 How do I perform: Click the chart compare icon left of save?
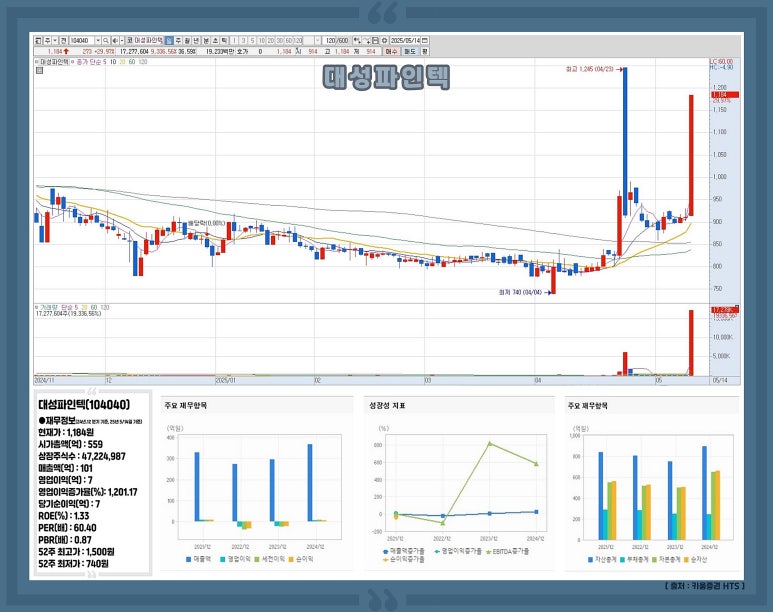[x=357, y=40]
